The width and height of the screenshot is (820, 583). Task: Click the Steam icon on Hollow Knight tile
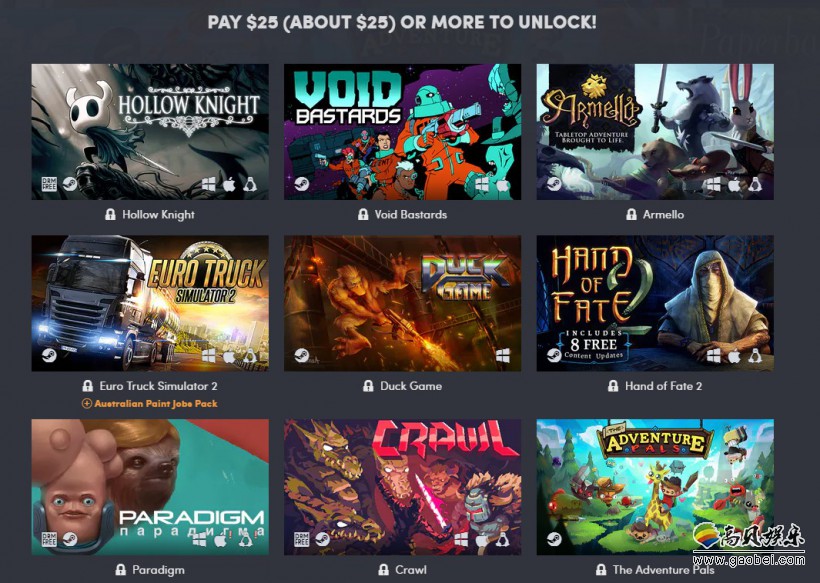(70, 184)
